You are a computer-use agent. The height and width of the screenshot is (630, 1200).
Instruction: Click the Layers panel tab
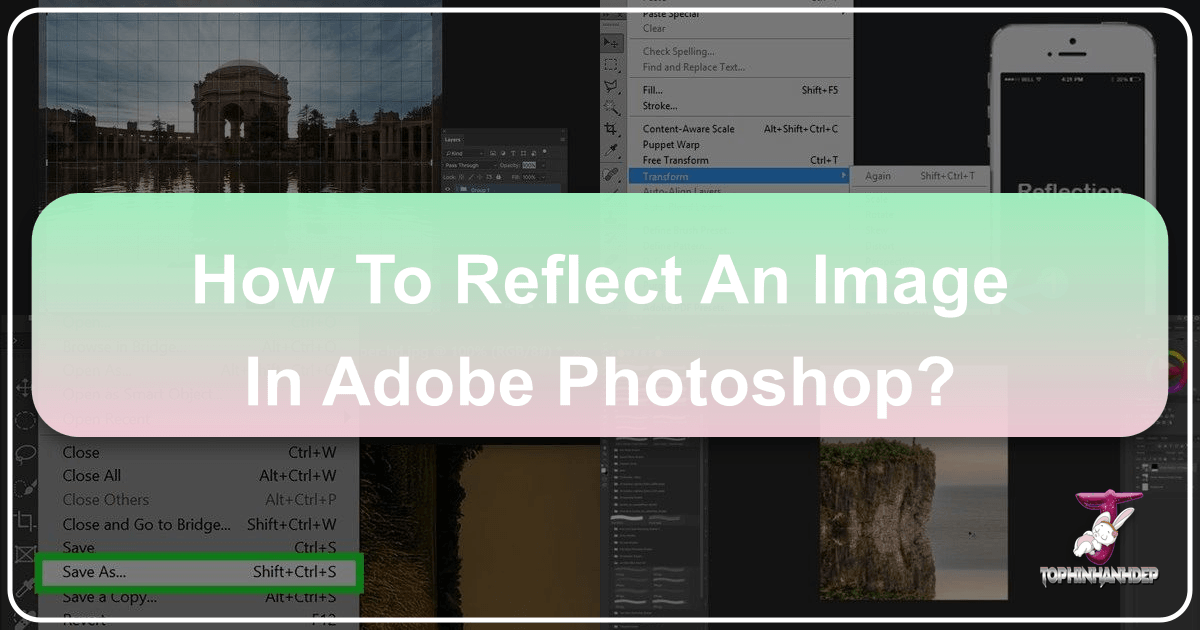coord(454,141)
